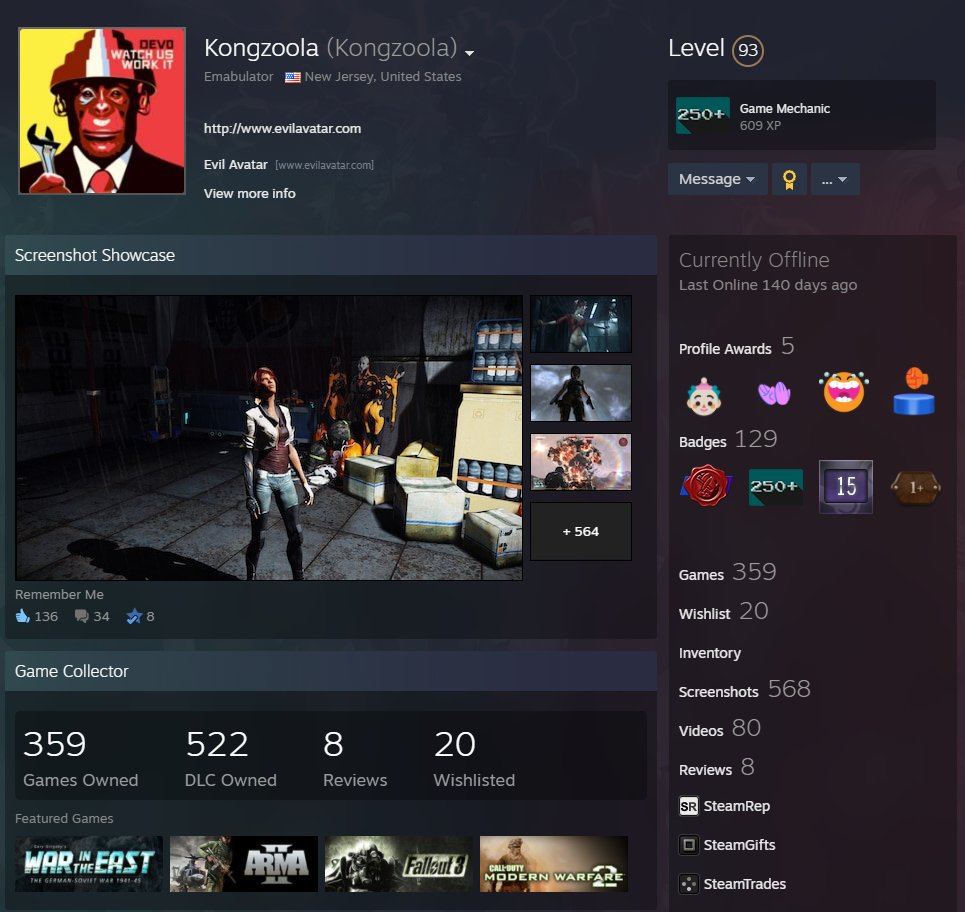Open the first small screenshot thumbnail
The width and height of the screenshot is (965, 912).
(x=581, y=324)
